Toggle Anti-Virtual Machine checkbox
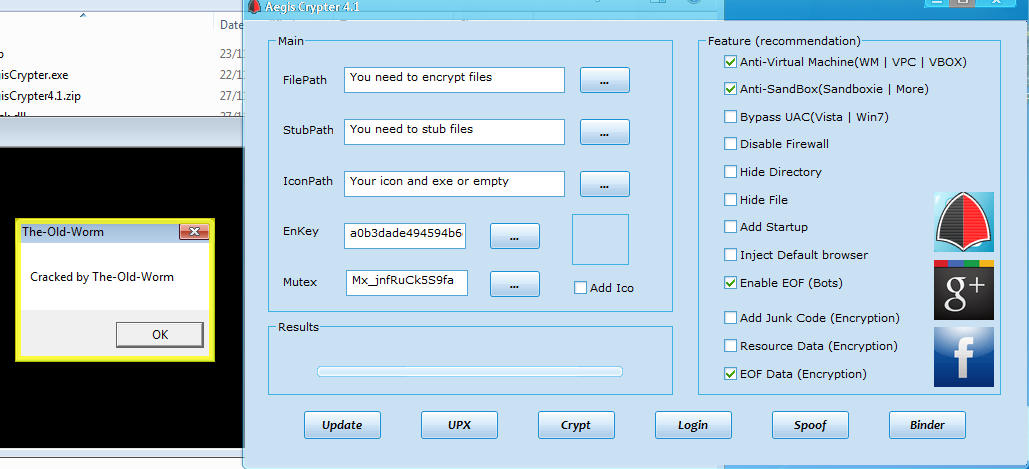 730,62
